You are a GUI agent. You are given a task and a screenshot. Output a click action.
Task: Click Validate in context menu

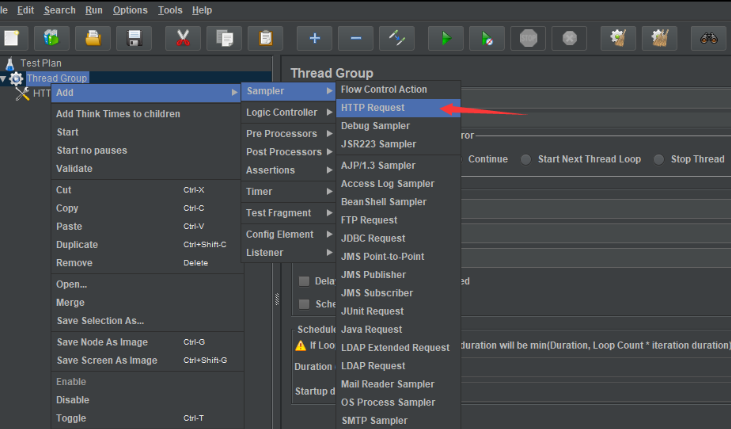tap(146, 169)
